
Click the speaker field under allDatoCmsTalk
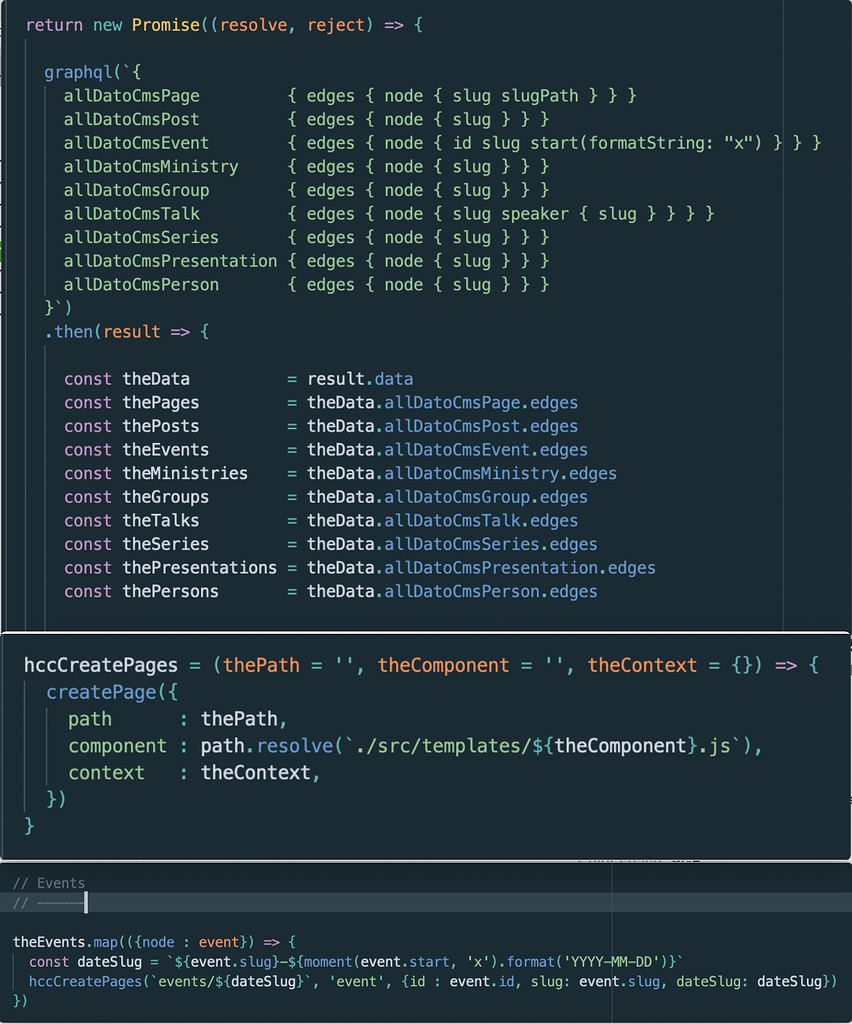(x=538, y=213)
